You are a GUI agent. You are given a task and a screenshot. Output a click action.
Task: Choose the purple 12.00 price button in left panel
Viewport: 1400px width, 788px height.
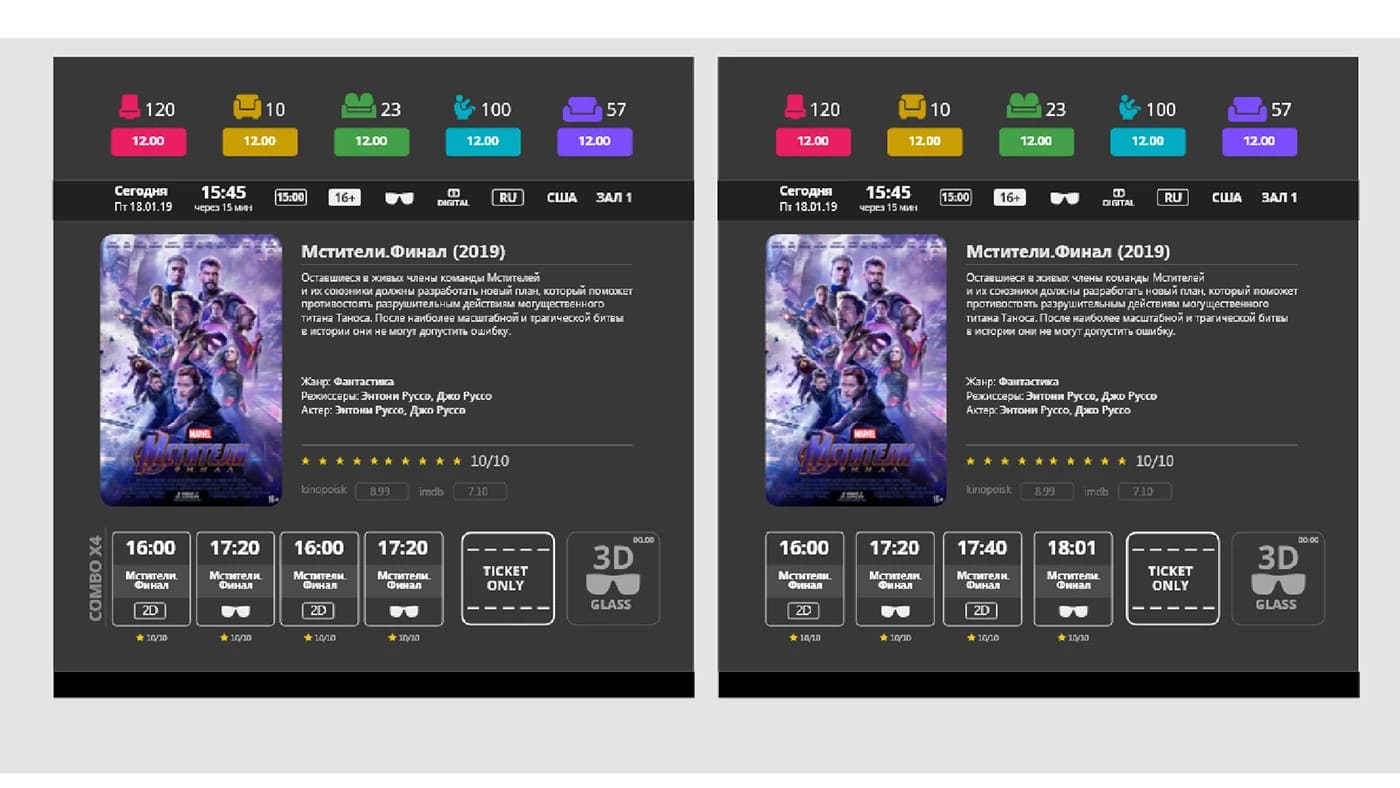(594, 142)
